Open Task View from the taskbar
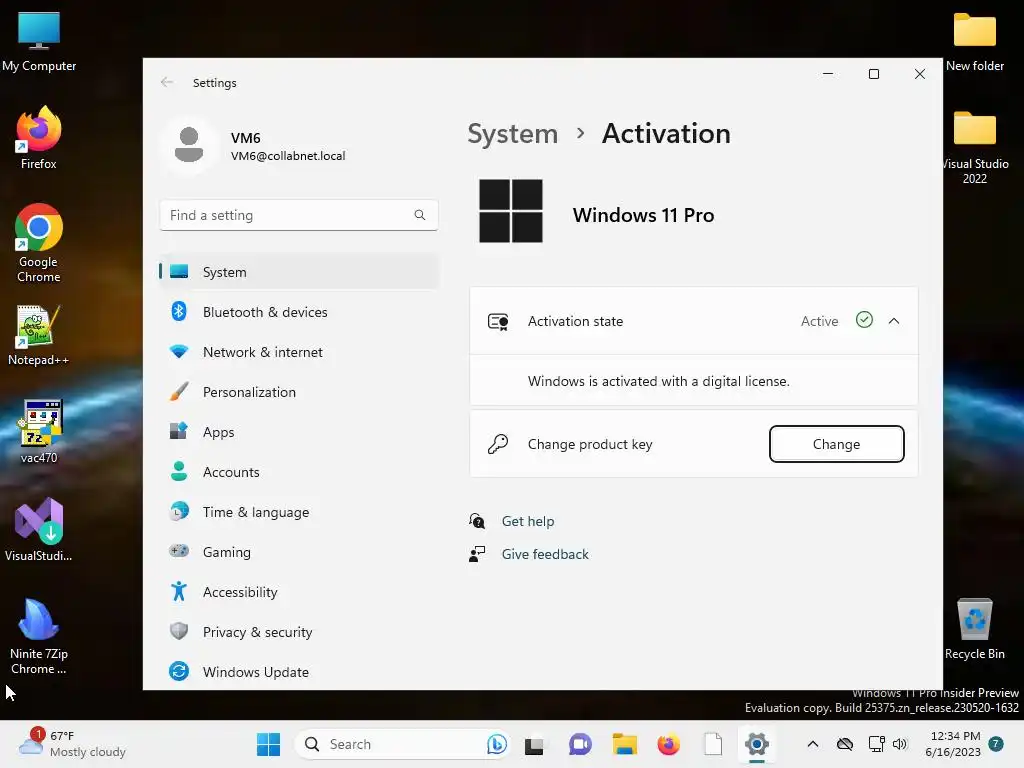Viewport: 1024px width, 768px height. point(534,745)
